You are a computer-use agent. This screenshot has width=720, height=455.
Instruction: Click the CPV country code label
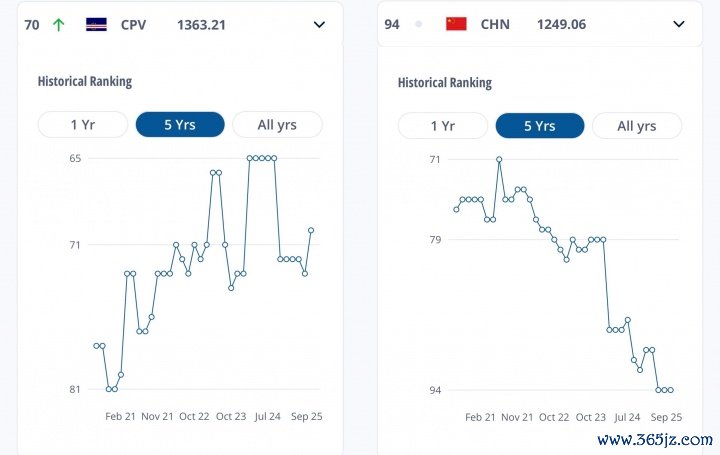[x=133, y=24]
